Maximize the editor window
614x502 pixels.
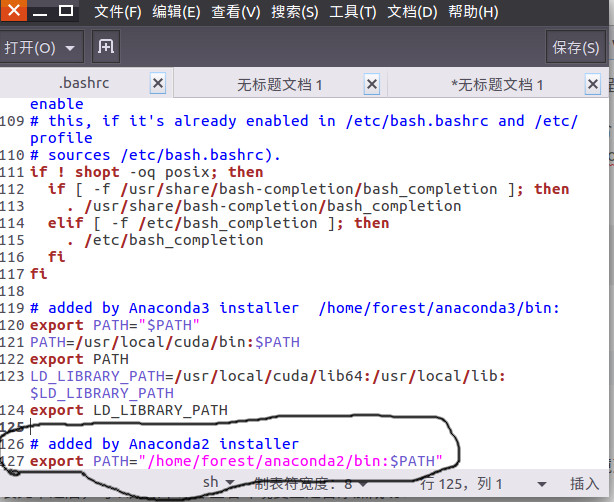[x=66, y=11]
